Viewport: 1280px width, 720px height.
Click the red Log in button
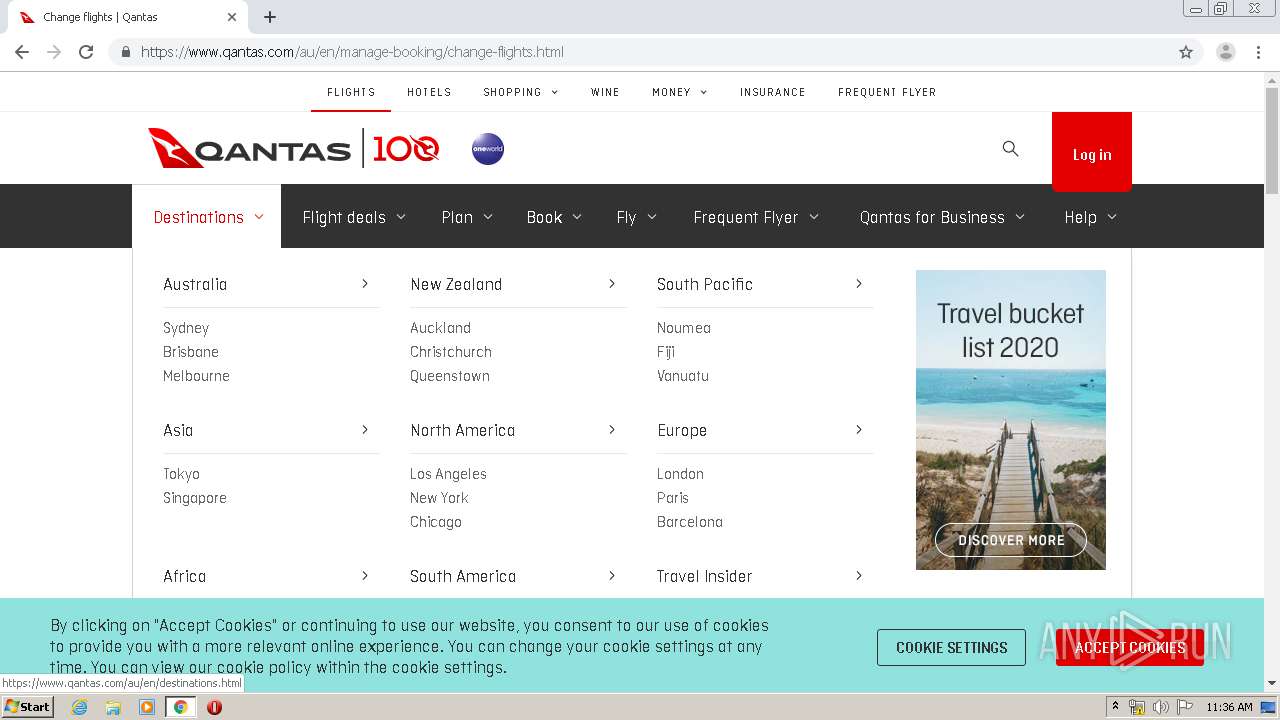(1092, 152)
